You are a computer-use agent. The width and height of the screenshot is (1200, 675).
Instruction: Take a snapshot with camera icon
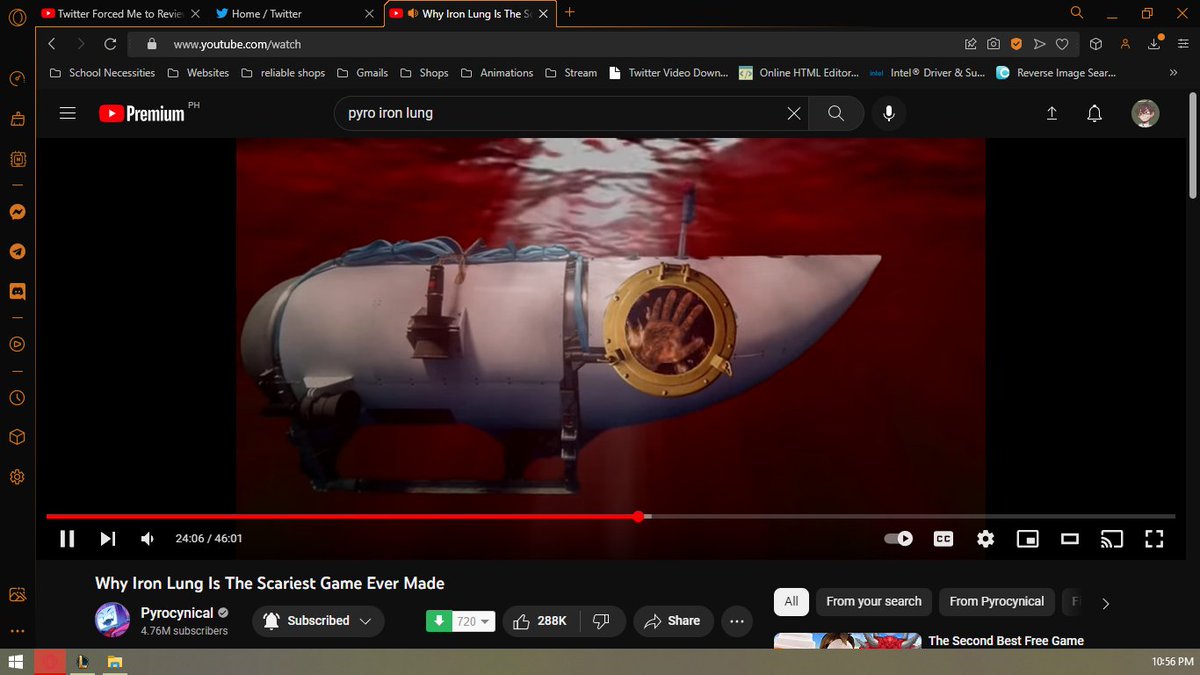pyautogui.click(x=993, y=44)
